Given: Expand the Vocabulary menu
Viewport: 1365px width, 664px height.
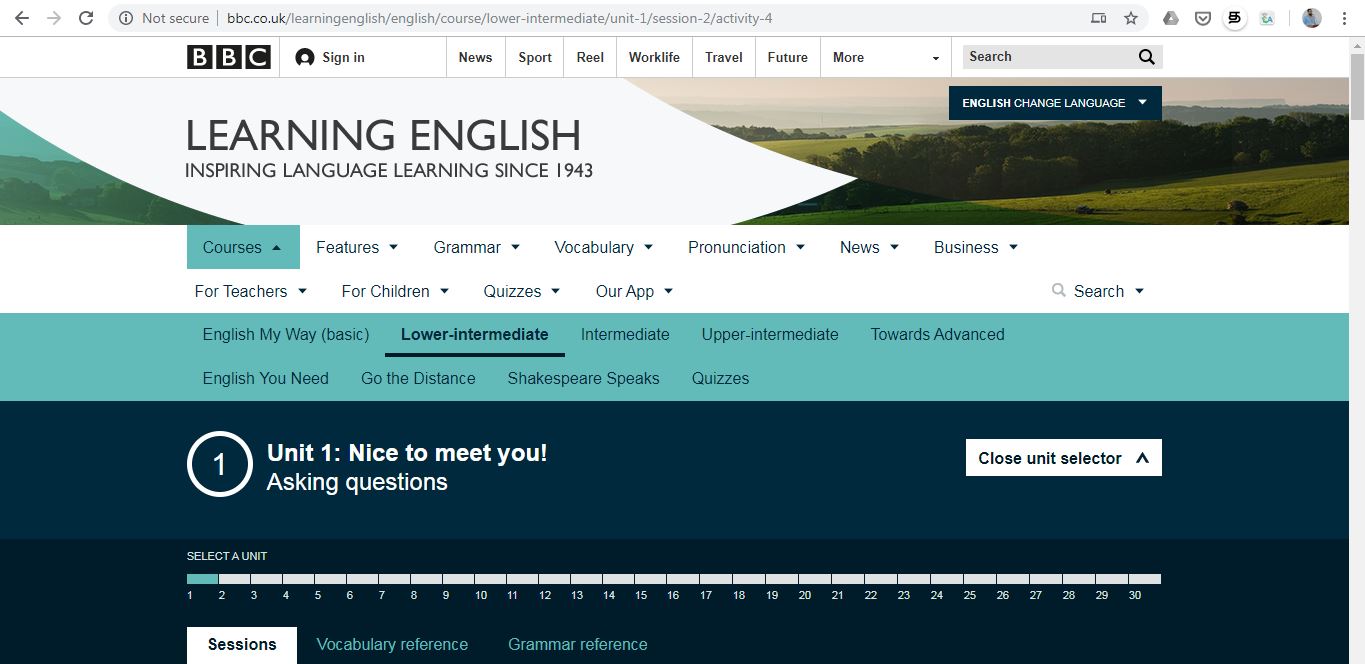Looking at the screenshot, I should pos(604,247).
